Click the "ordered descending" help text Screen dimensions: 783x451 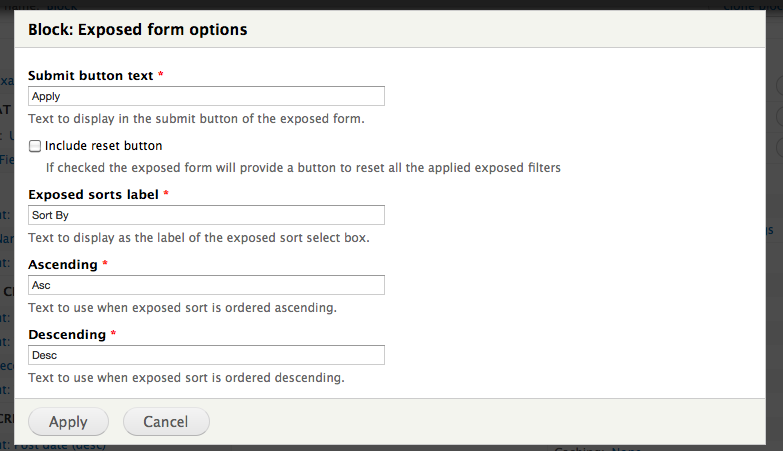[x=186, y=377]
